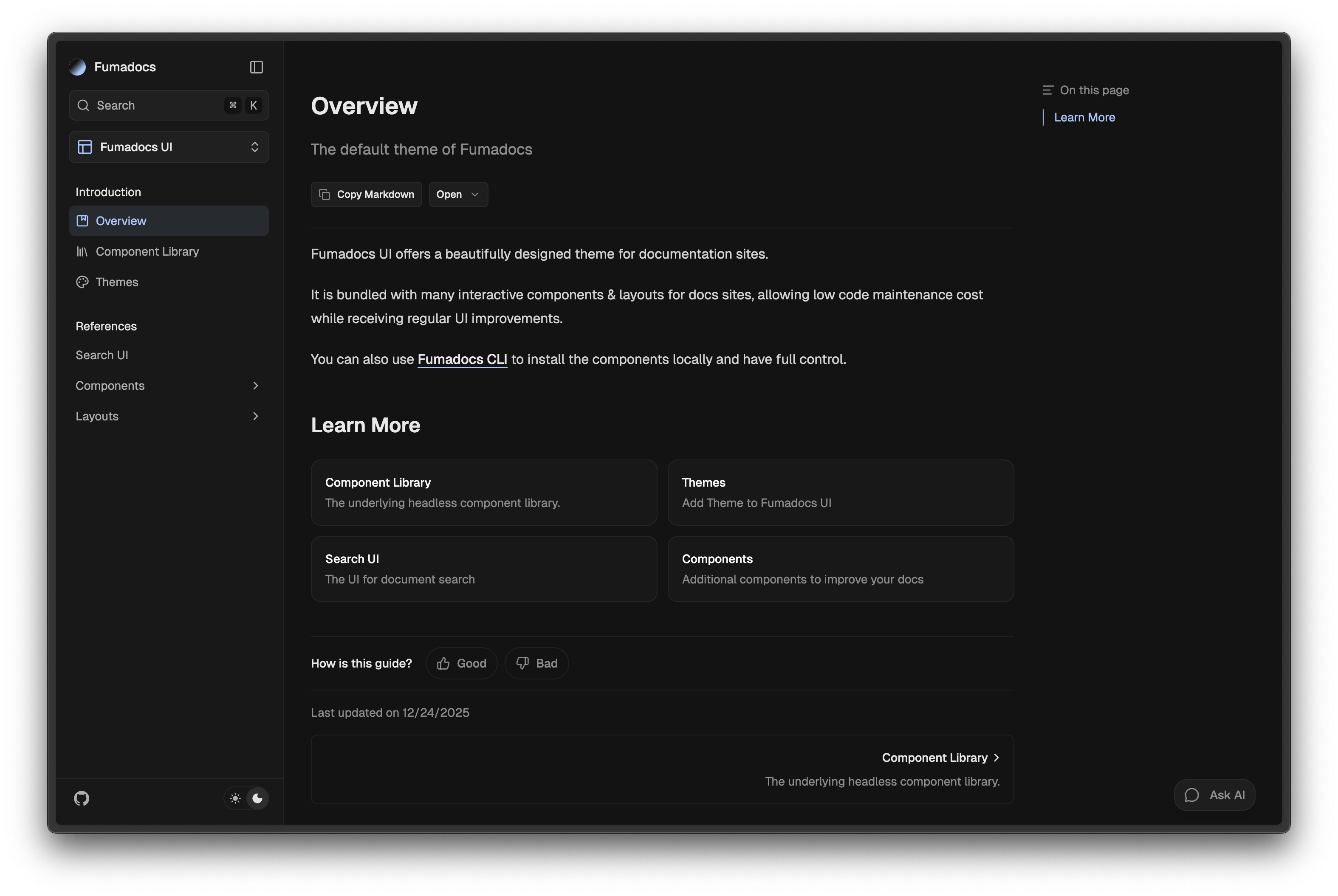
Task: Click the Learn More heading
Action: (x=365, y=425)
